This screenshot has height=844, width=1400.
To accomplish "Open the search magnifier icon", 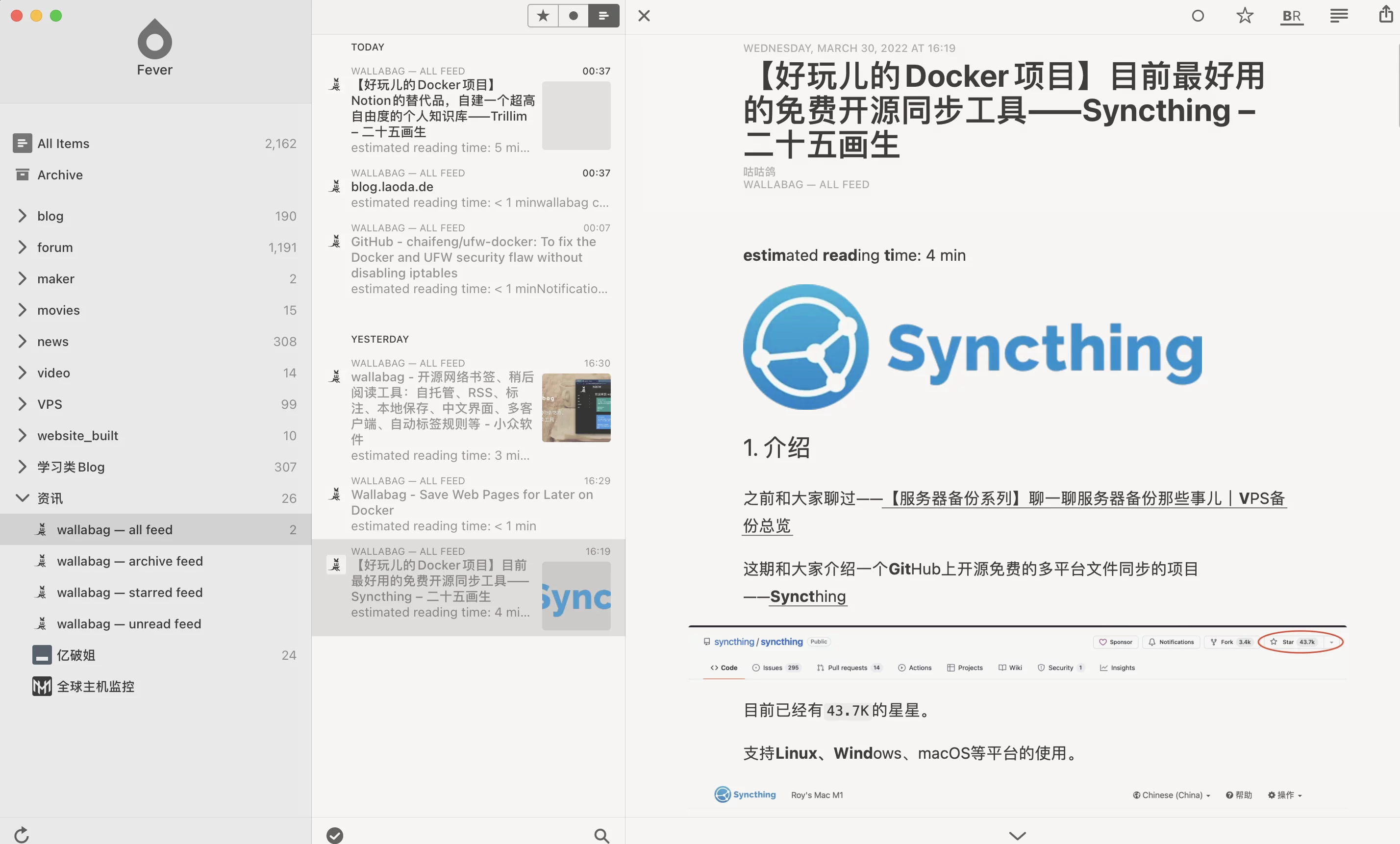I will [601, 835].
